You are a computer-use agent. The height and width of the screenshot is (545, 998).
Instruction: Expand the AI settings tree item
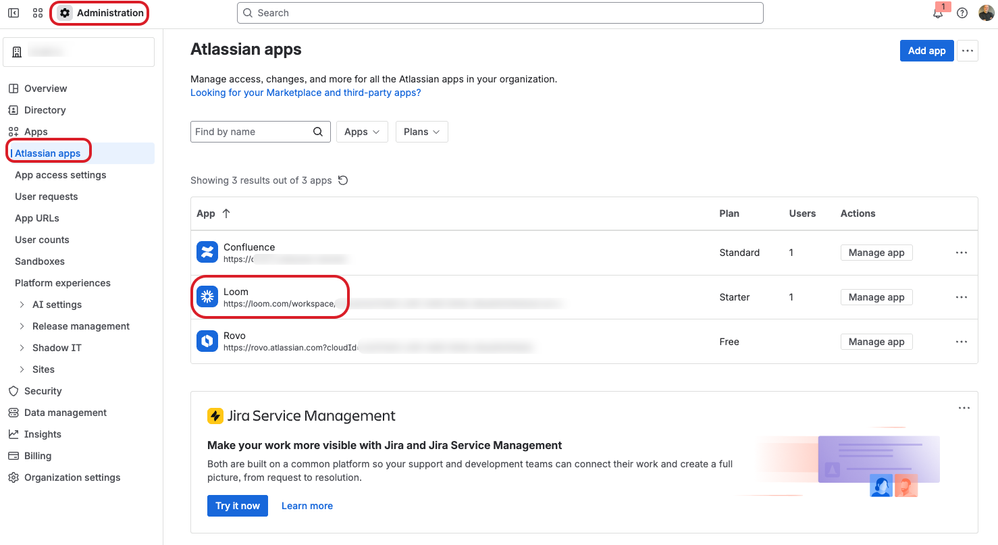56,305
